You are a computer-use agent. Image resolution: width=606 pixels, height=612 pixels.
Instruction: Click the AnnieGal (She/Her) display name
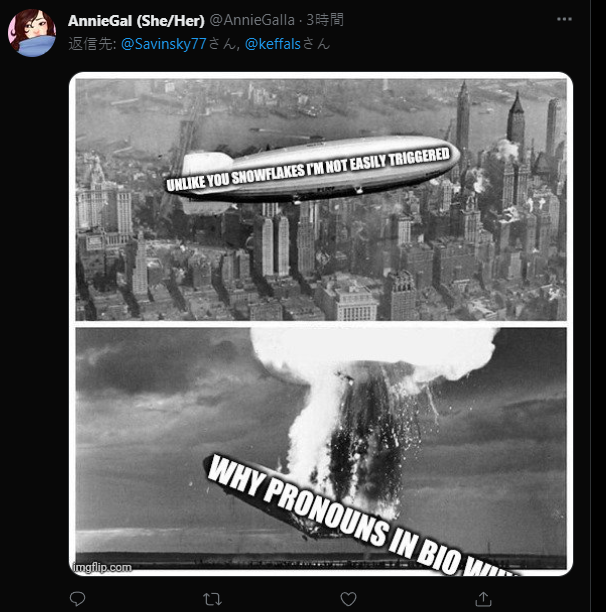(x=136, y=20)
